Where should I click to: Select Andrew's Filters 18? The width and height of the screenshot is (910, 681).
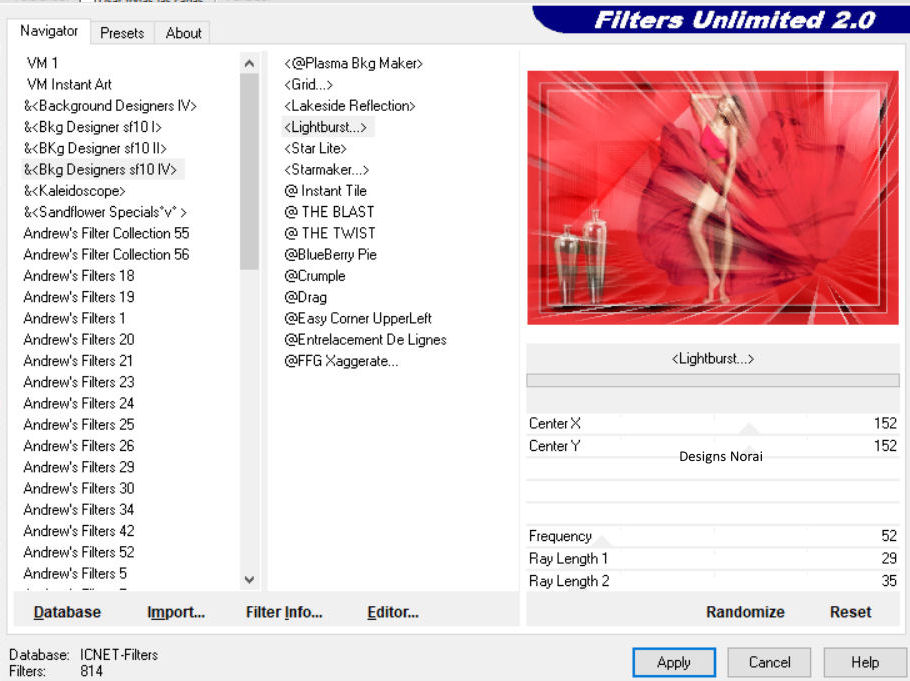(x=79, y=276)
